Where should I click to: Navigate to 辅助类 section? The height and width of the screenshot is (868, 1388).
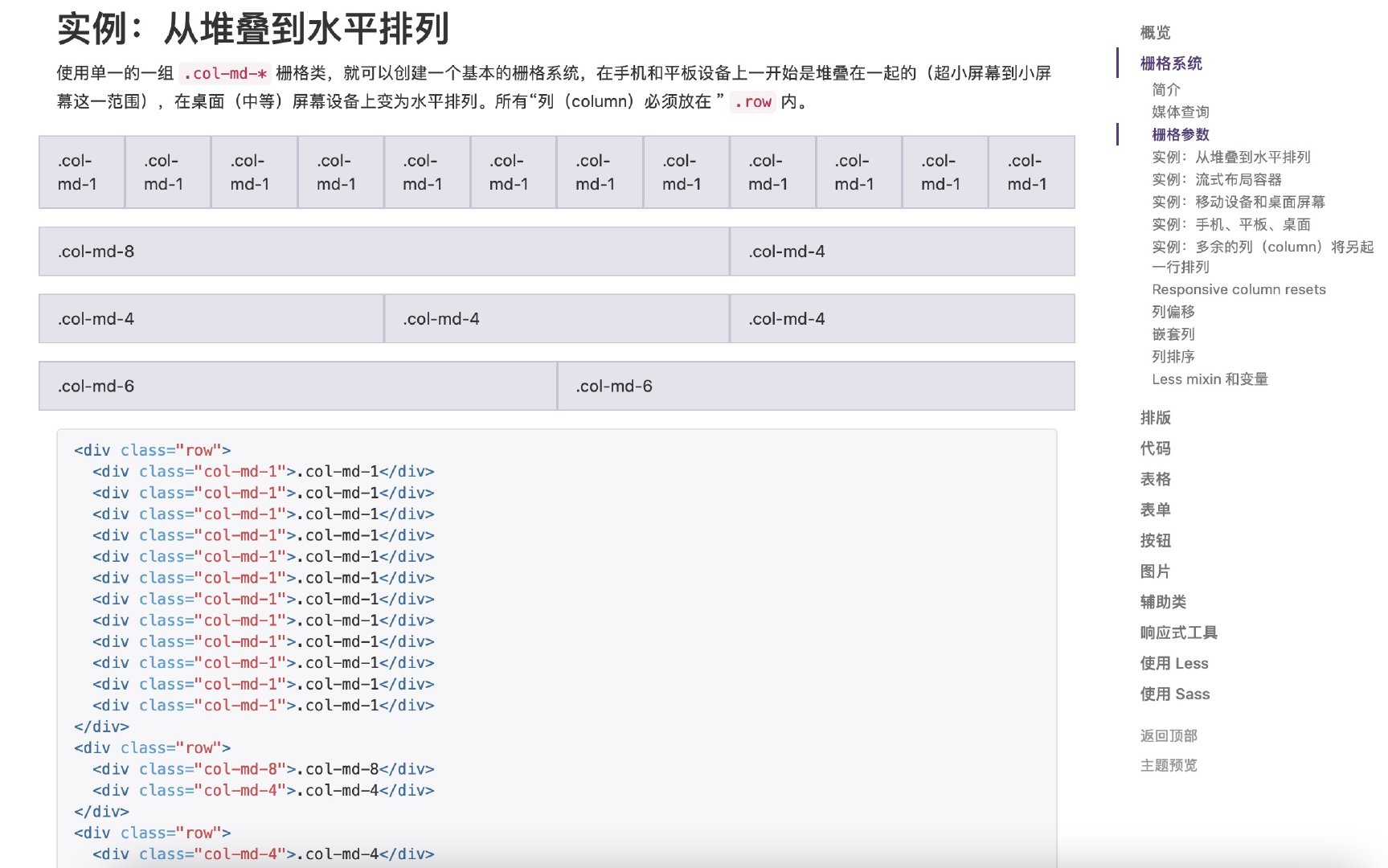coord(1163,602)
